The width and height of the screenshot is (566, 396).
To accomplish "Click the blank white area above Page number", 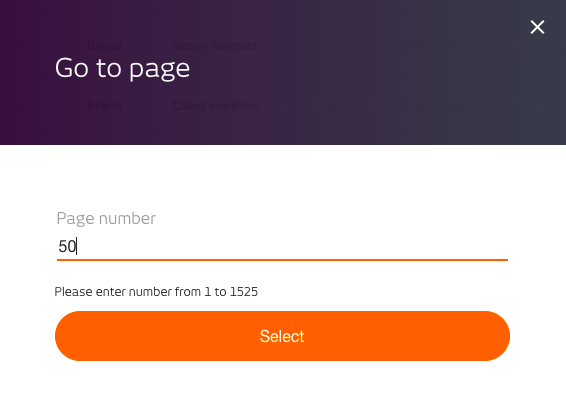I will (x=282, y=177).
